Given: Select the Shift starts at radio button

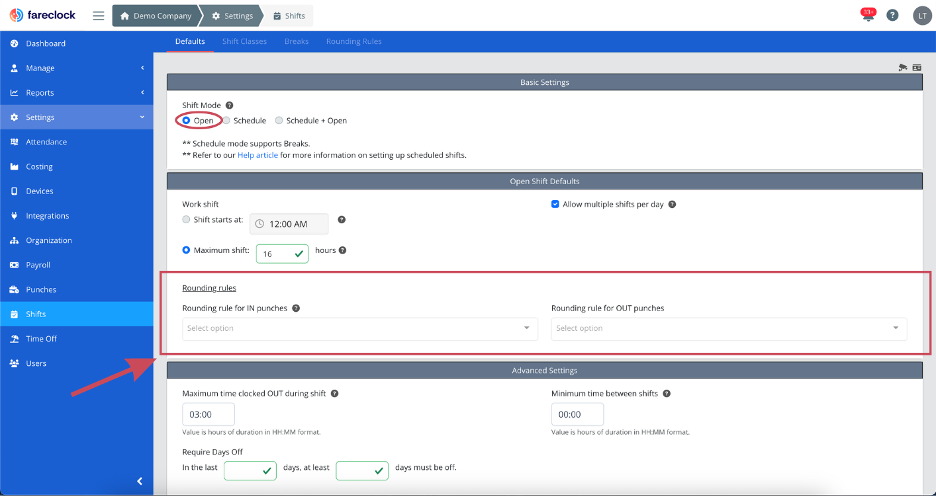Looking at the screenshot, I should coord(186,219).
